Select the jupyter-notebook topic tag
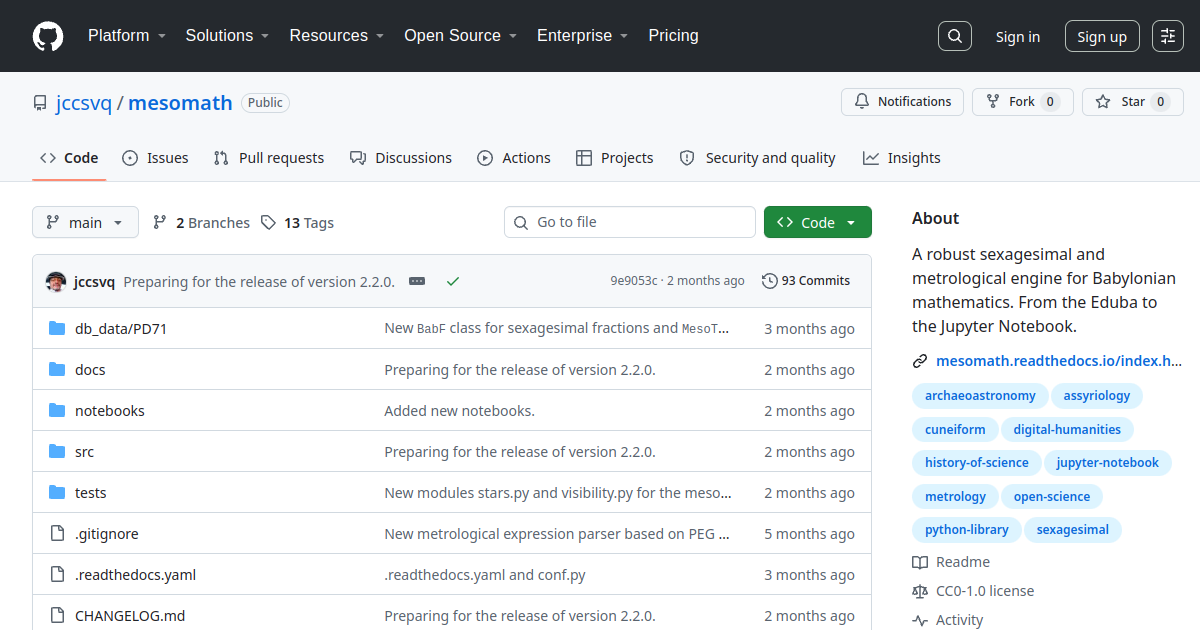This screenshot has height=630, width=1200. click(1108, 463)
